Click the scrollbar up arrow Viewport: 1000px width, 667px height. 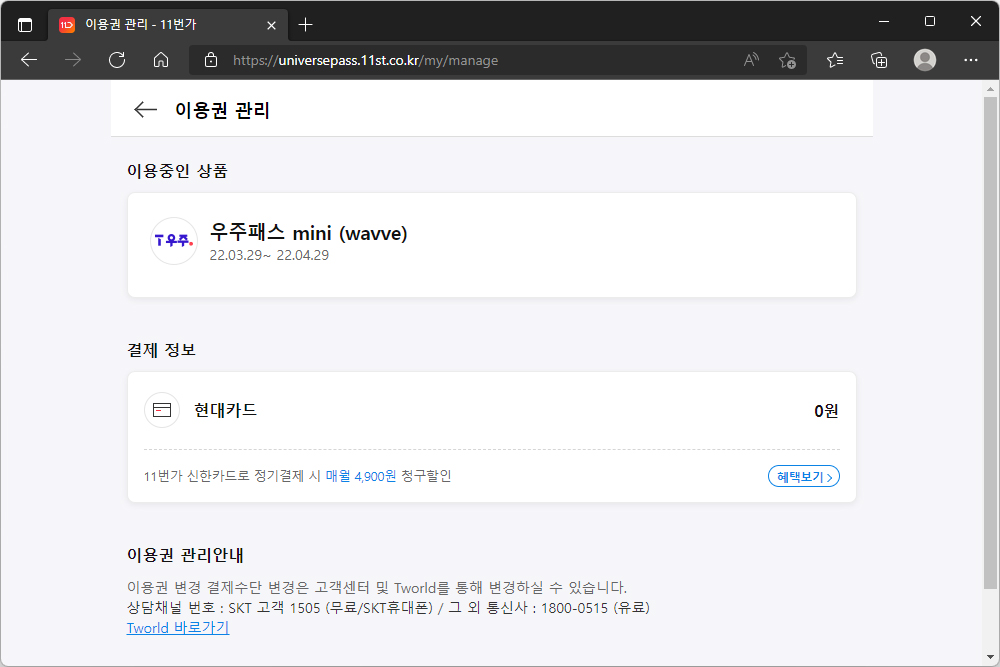coord(990,89)
